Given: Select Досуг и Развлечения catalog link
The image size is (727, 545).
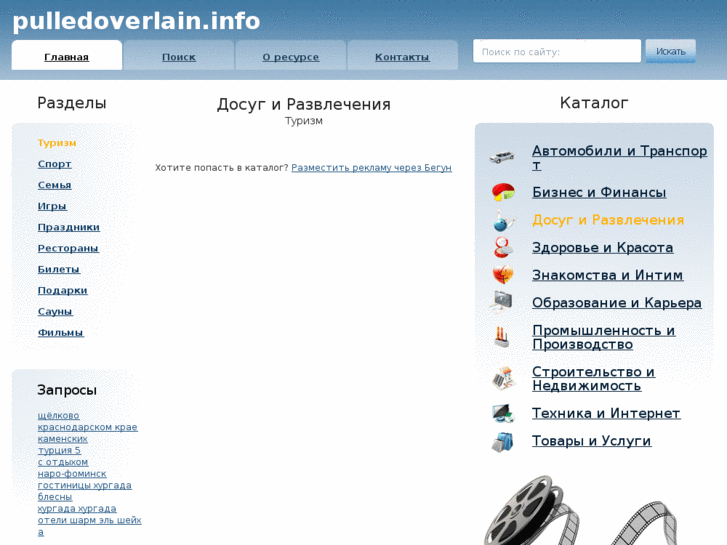Looking at the screenshot, I should 608,219.
